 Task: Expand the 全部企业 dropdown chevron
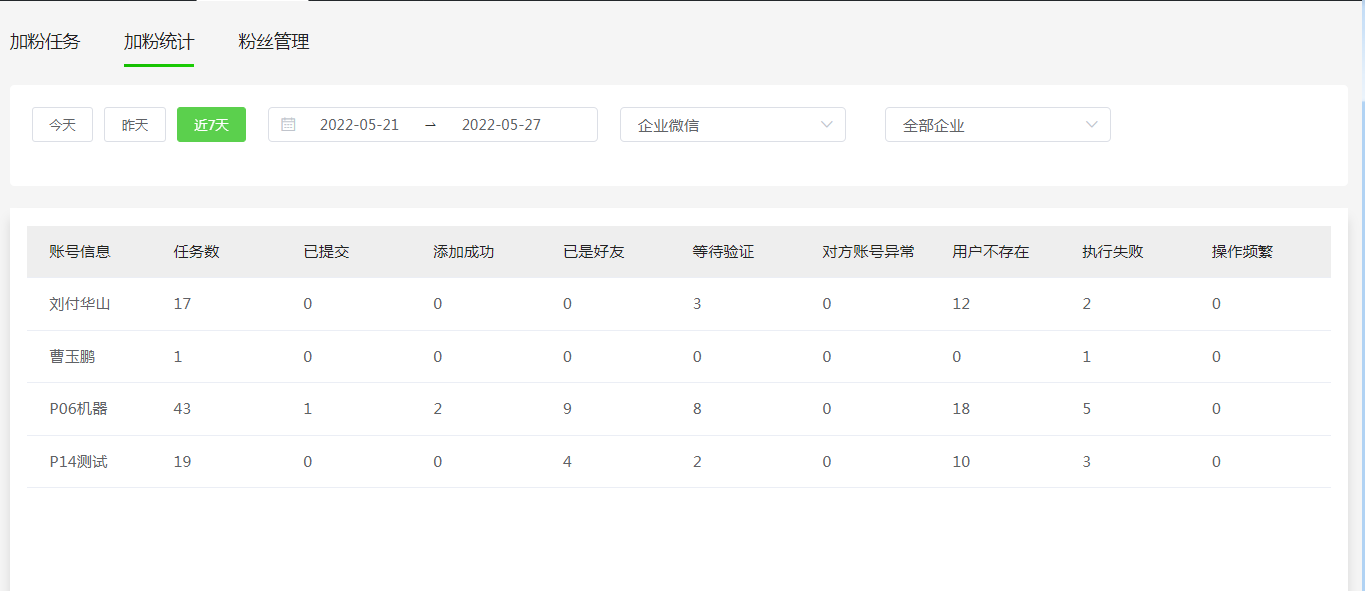pos(1091,125)
